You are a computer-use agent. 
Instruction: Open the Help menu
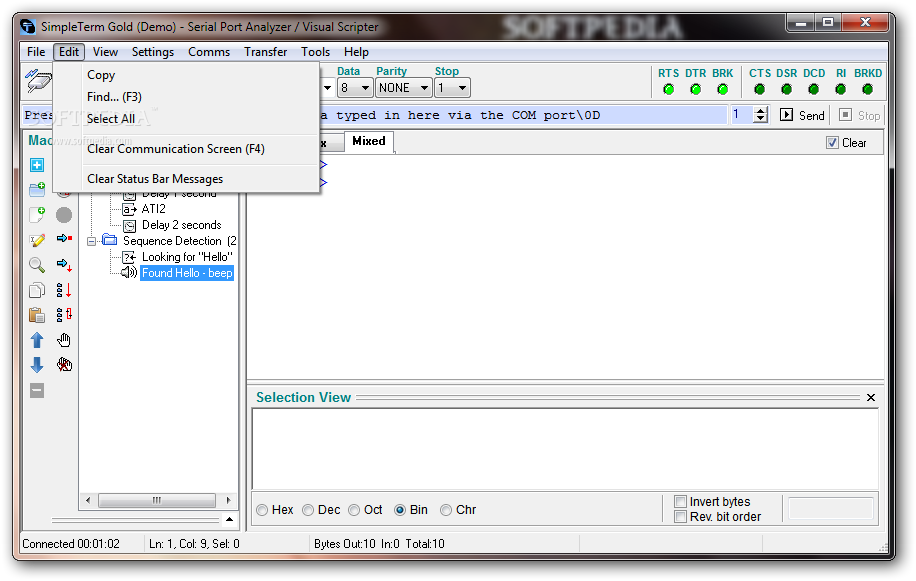point(356,52)
